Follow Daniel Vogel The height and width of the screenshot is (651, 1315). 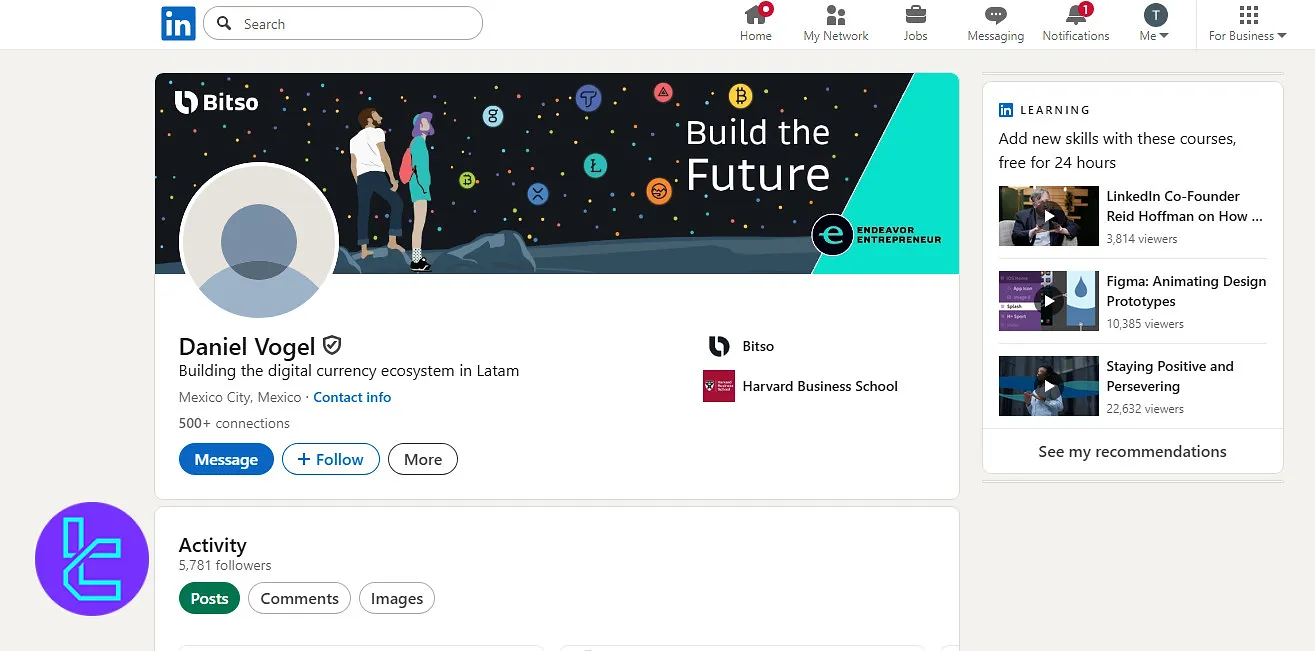[x=331, y=460]
